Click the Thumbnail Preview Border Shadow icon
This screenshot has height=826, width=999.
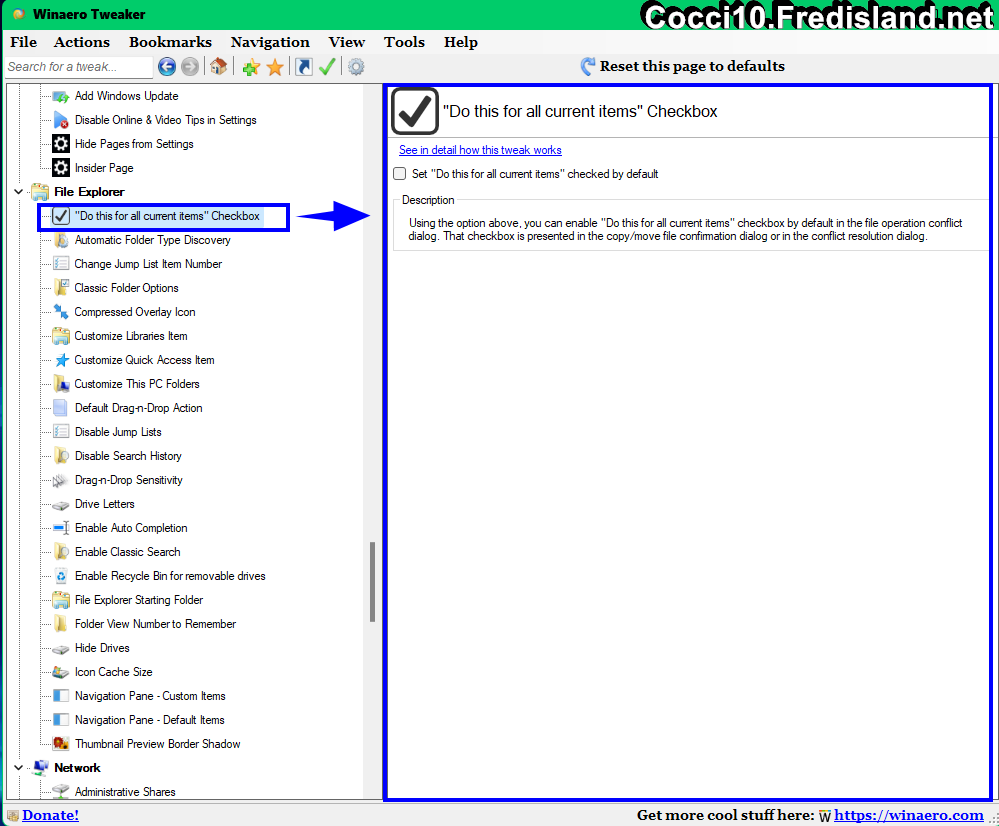click(61, 744)
